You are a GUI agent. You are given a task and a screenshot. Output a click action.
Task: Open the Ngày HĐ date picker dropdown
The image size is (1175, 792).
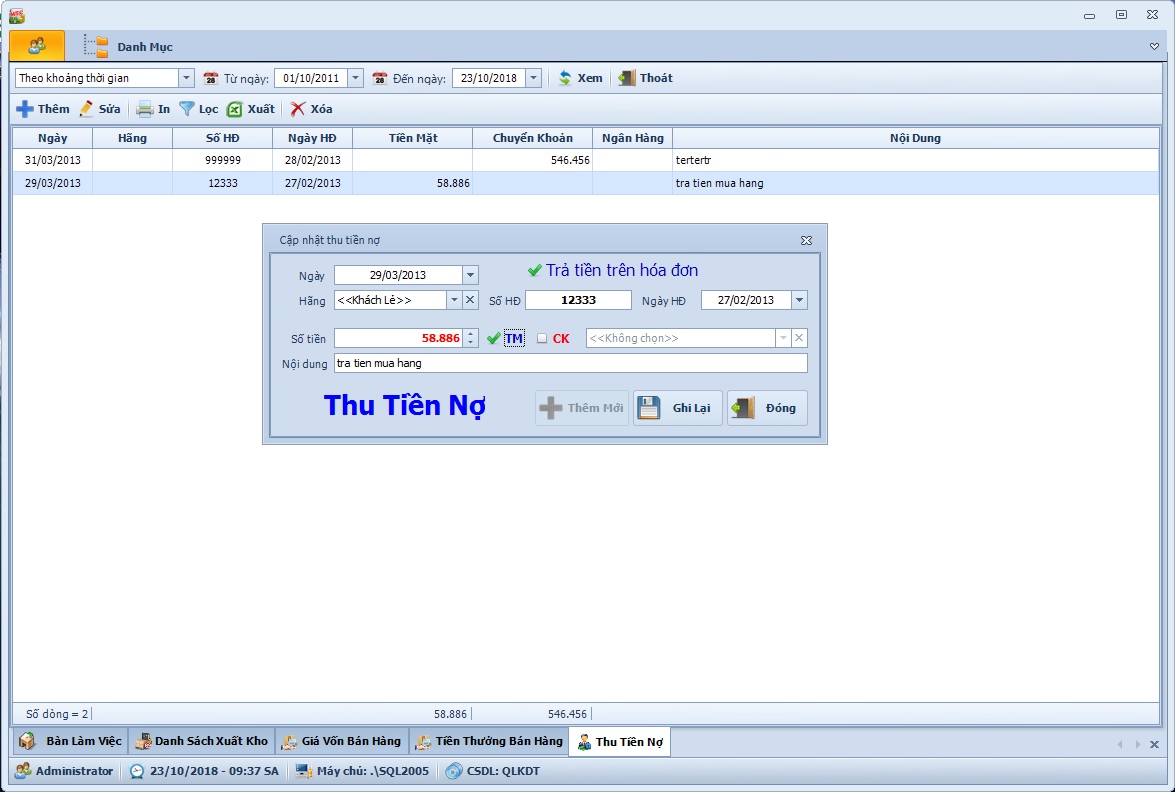(799, 300)
